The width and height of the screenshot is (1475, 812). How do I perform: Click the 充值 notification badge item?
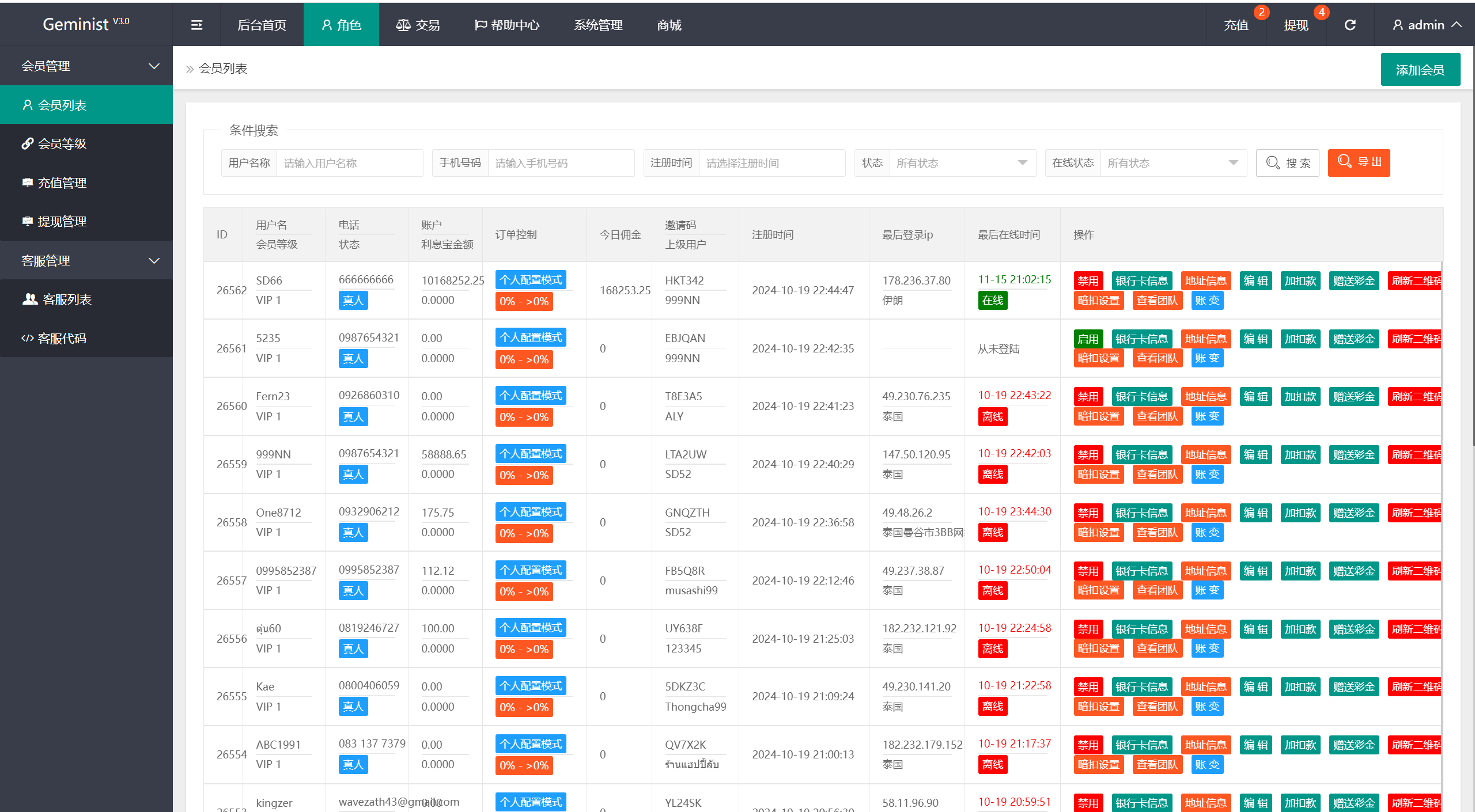(x=1236, y=25)
